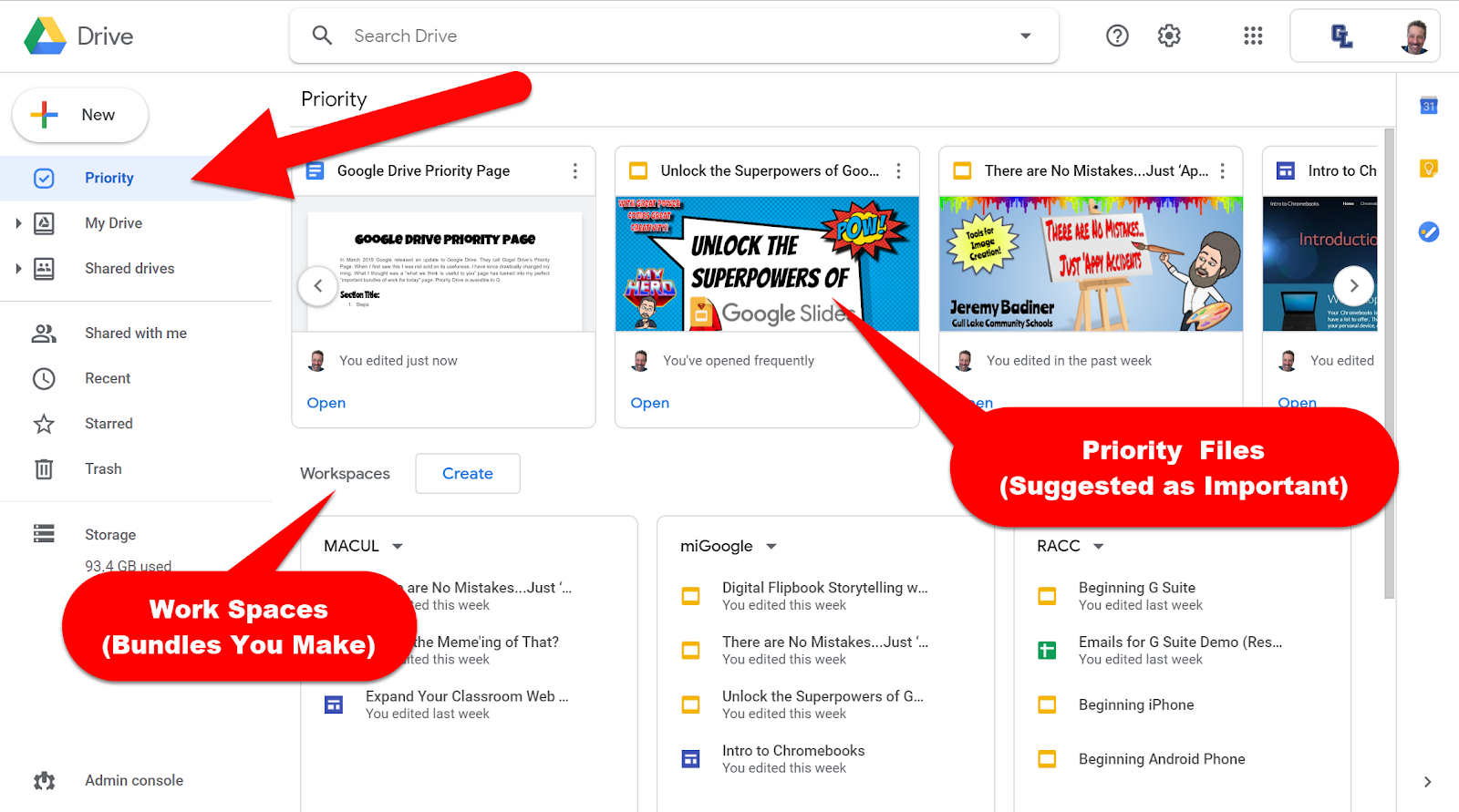Image resolution: width=1459 pixels, height=812 pixels.
Task: Open the Admin console link
Action: coord(134,780)
